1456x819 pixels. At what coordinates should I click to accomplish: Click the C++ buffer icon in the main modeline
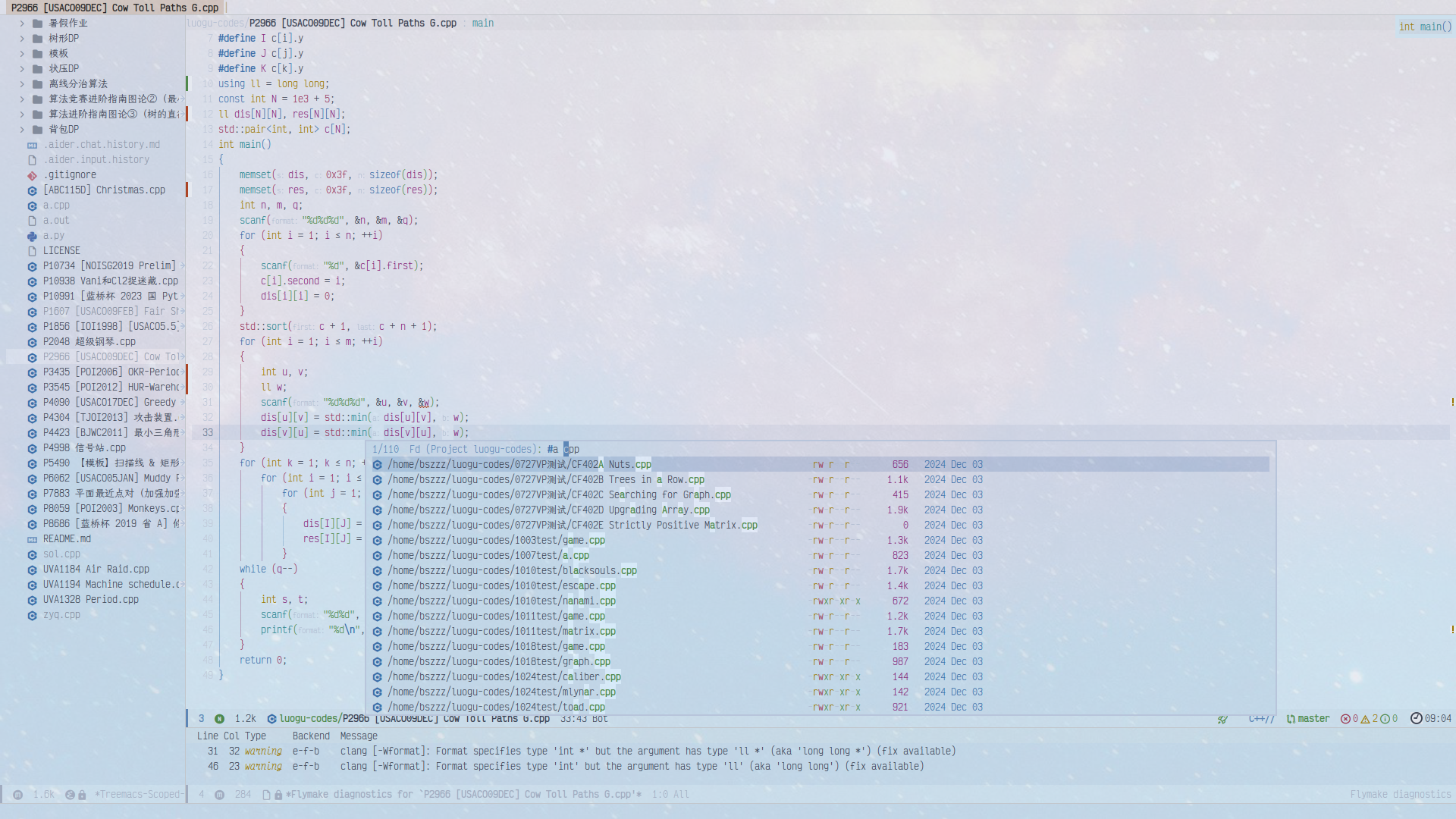coord(271,719)
